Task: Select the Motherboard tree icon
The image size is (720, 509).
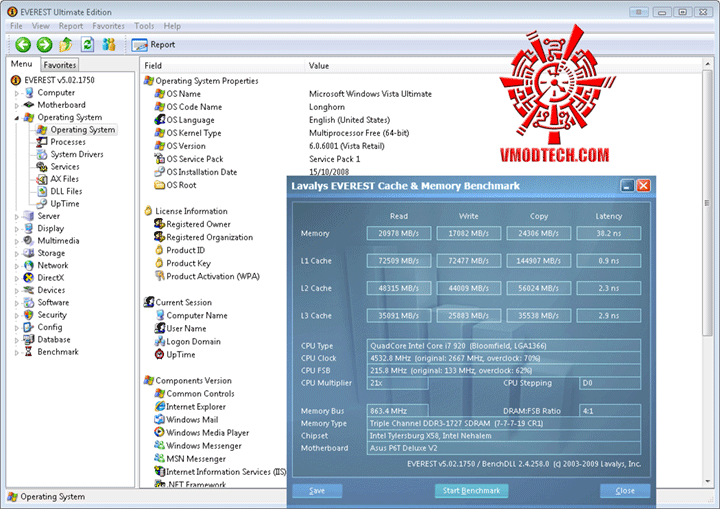Action: [x=29, y=105]
